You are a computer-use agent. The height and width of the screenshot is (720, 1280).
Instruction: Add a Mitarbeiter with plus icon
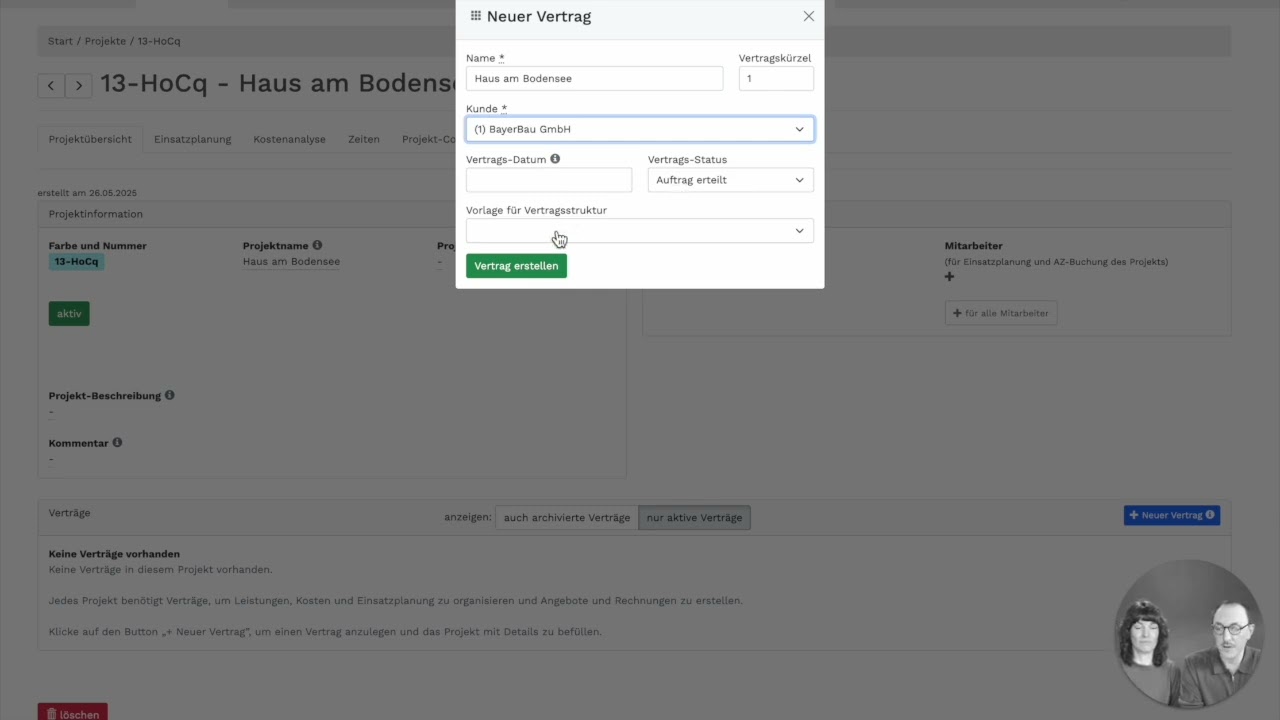pos(949,277)
